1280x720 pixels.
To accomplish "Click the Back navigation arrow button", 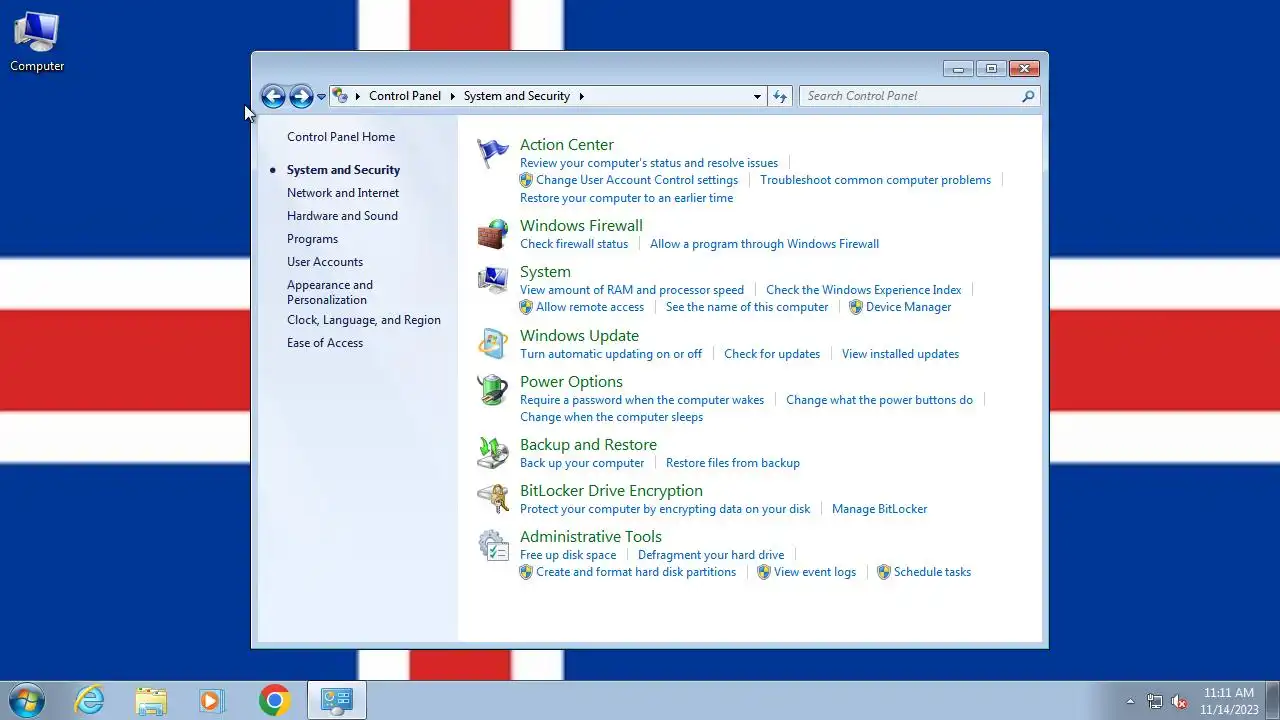I will click(273, 96).
